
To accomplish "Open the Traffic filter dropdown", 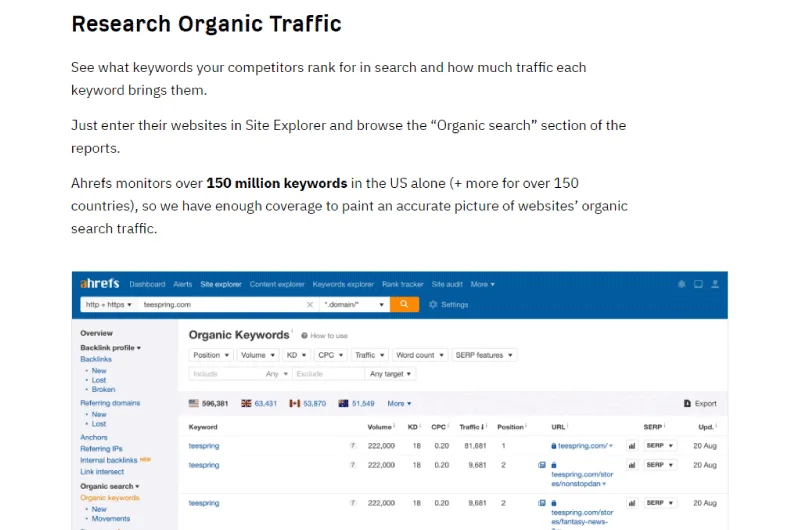I will click(x=369, y=355).
